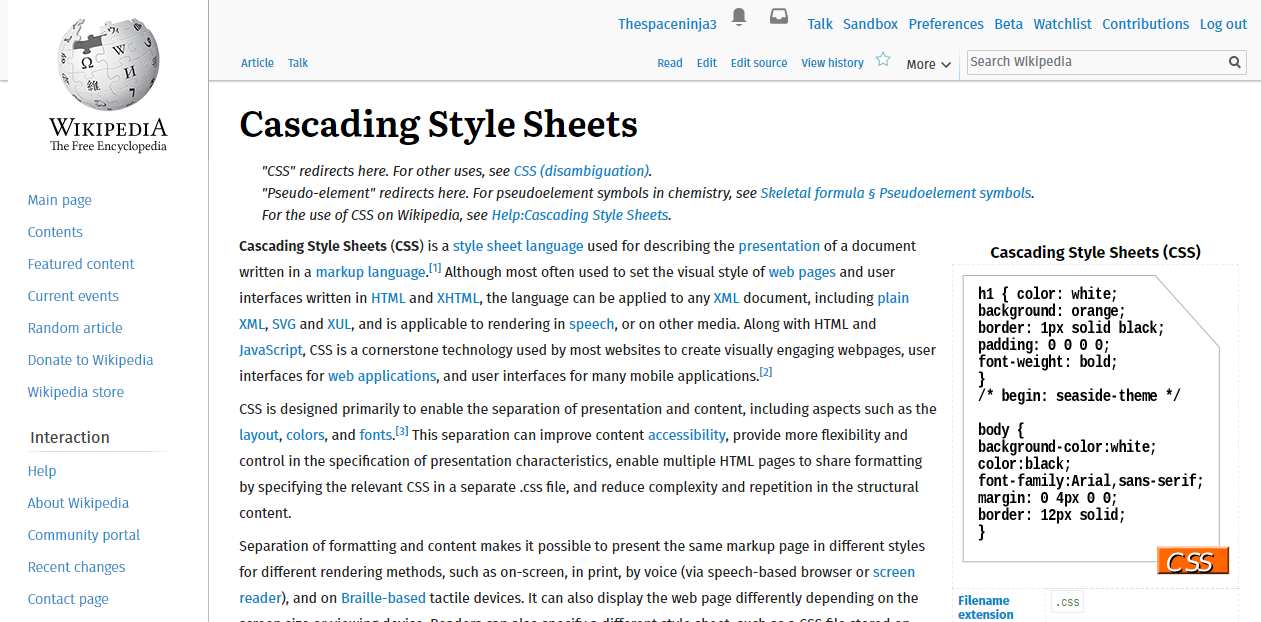This screenshot has width=1261, height=622.
Task: Open Donate to Wikipedia link
Action: (x=90, y=360)
